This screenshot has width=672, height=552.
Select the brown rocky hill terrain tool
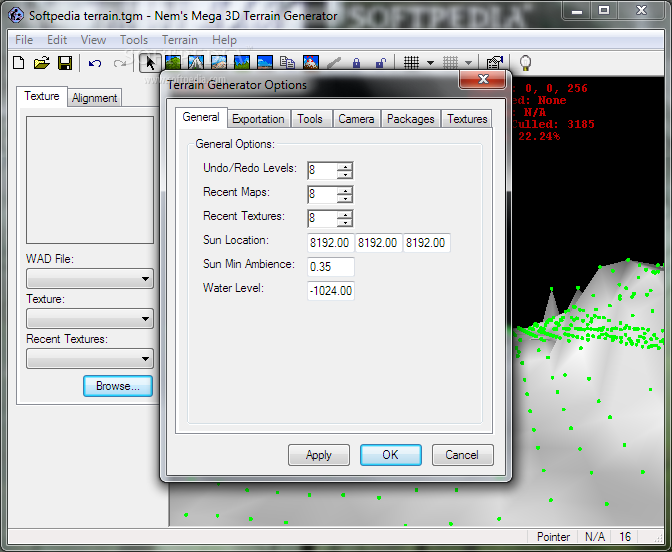pos(219,63)
